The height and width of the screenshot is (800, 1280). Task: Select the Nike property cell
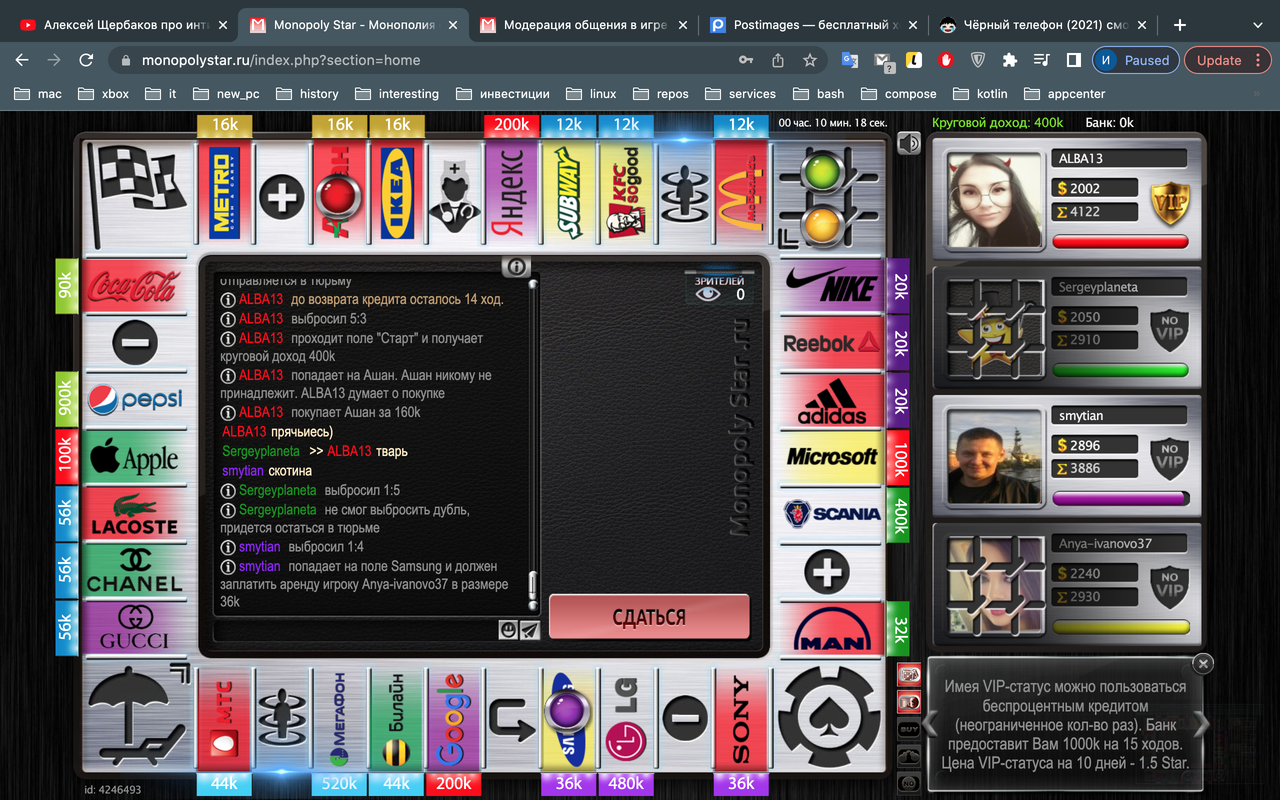point(832,287)
